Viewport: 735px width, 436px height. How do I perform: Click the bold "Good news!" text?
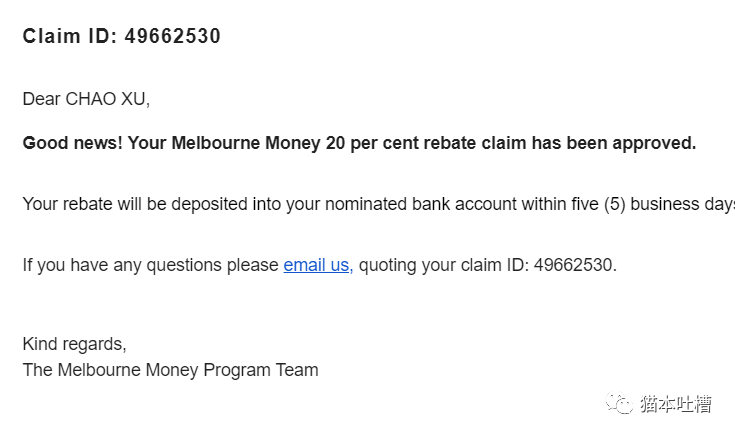[x=73, y=143]
